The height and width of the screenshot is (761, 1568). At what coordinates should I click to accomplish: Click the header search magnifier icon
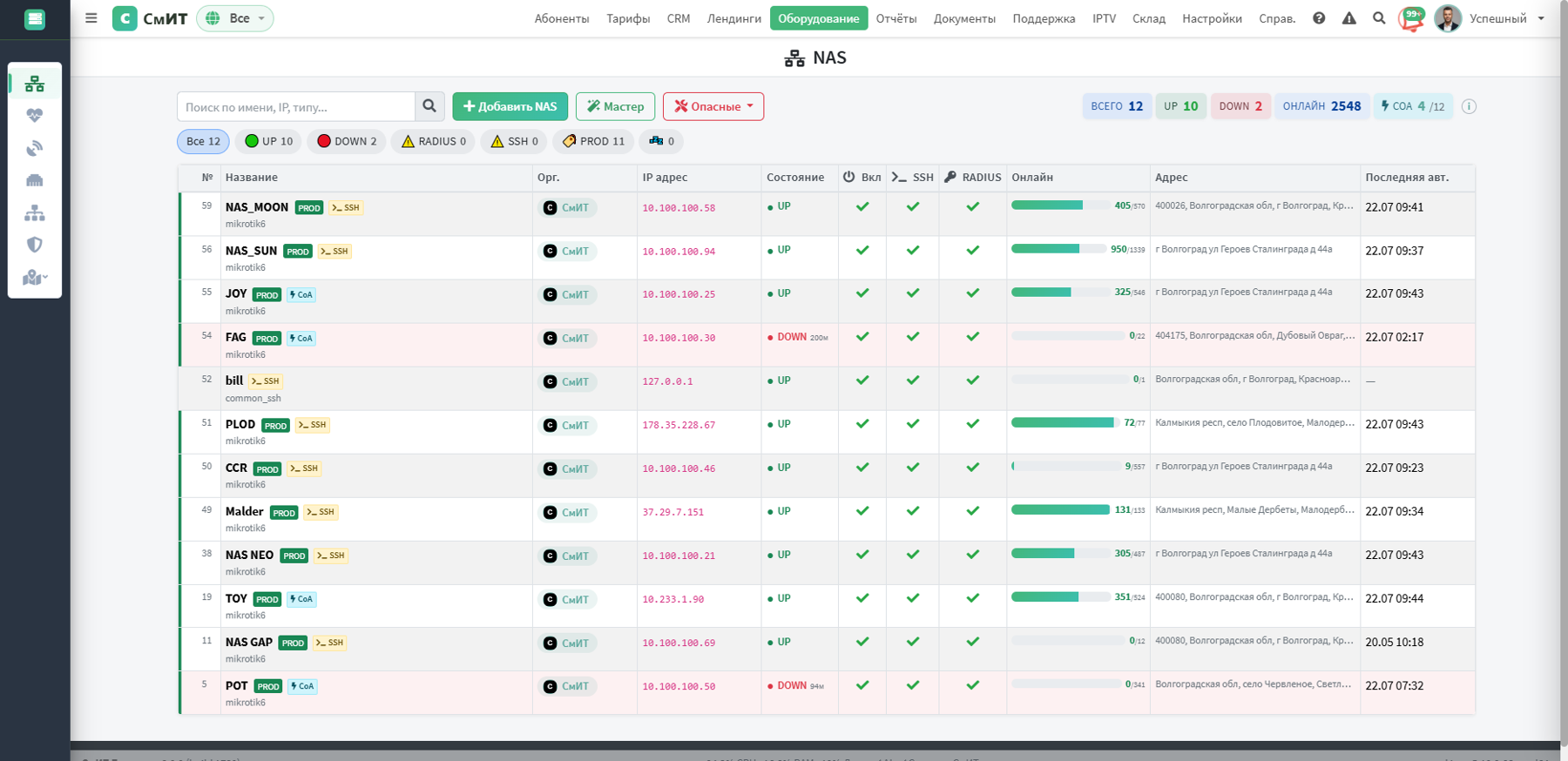click(1379, 18)
